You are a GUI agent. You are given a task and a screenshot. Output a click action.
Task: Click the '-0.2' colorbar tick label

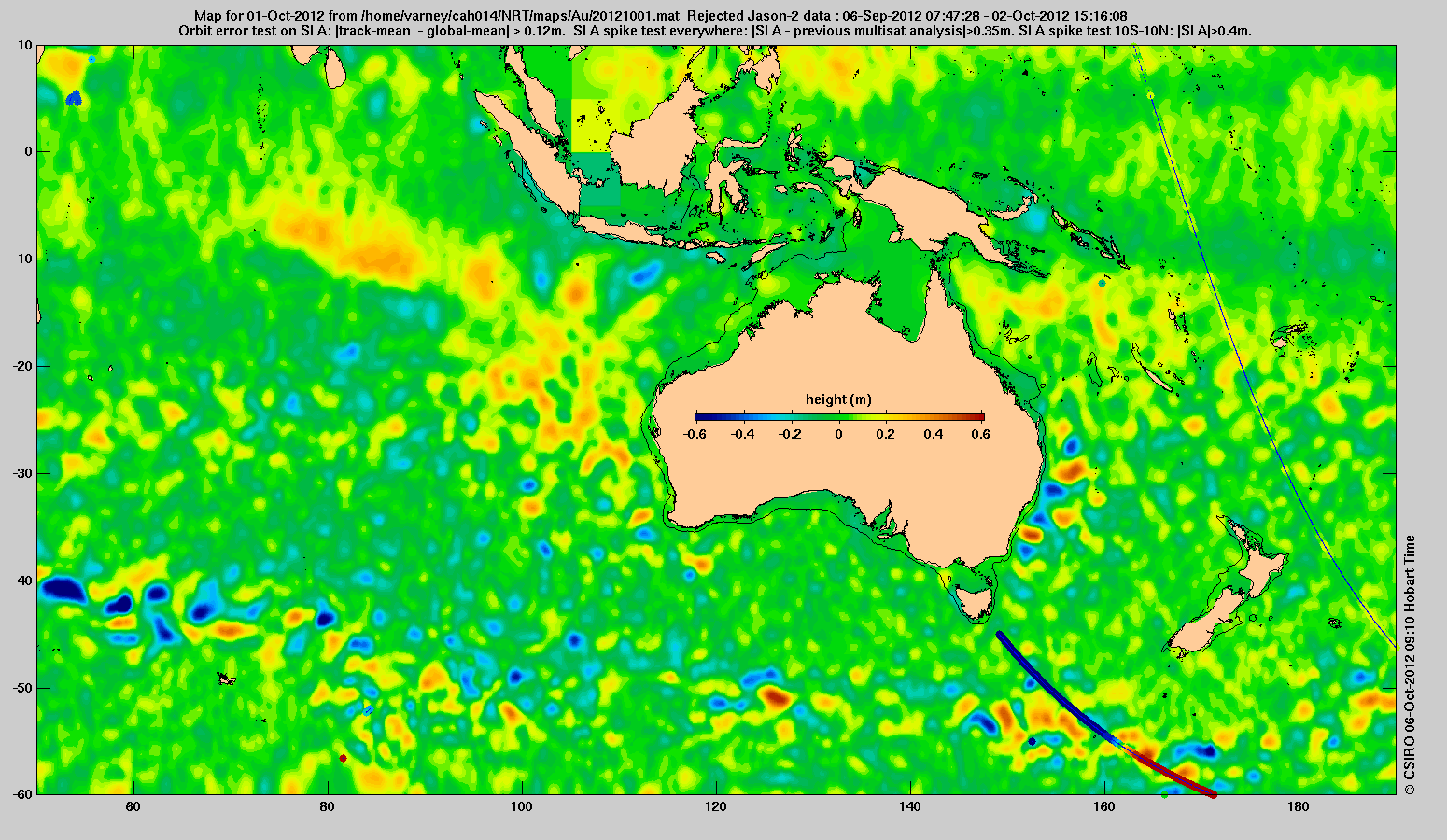tap(790, 434)
